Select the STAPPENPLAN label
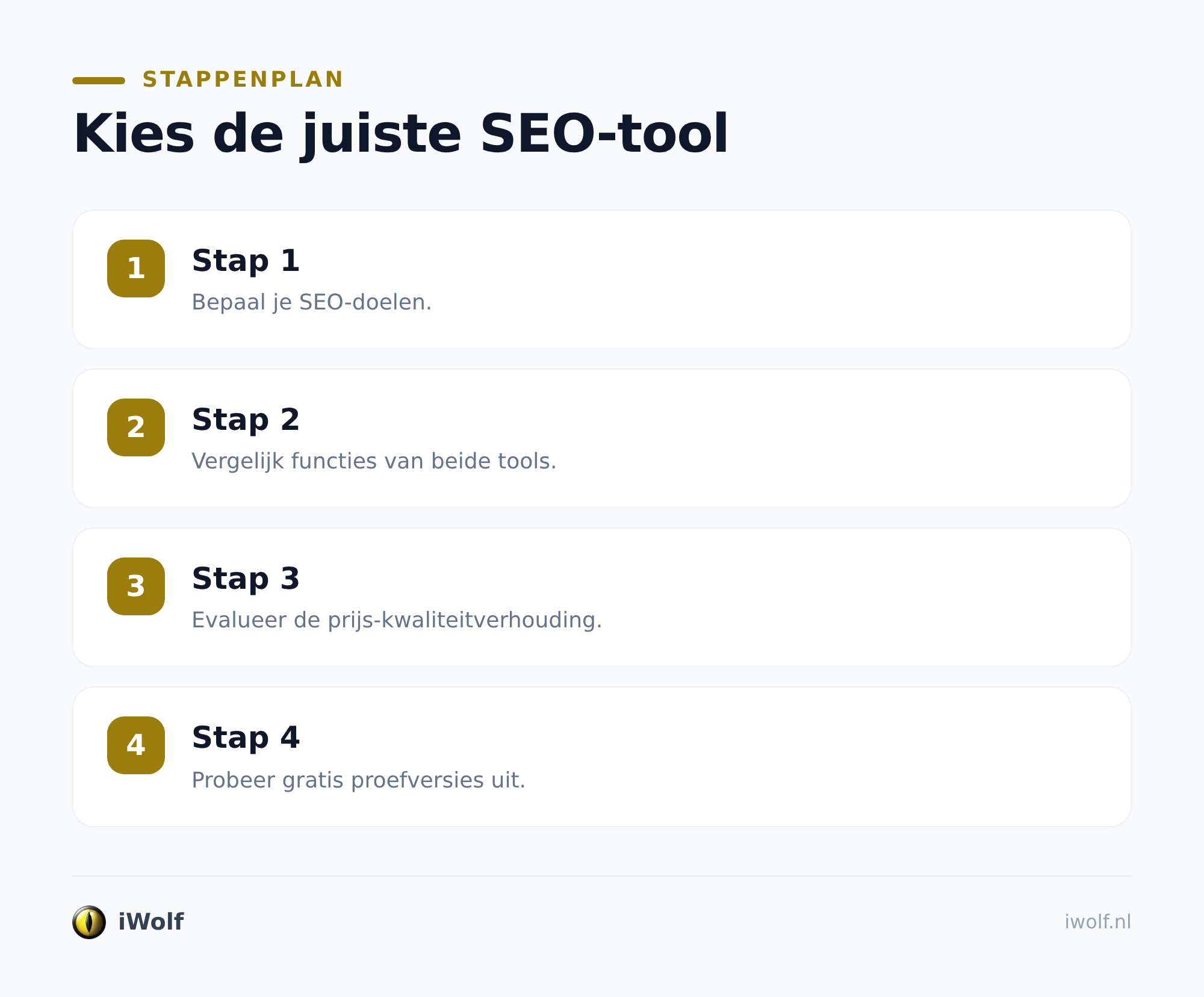 243,79
